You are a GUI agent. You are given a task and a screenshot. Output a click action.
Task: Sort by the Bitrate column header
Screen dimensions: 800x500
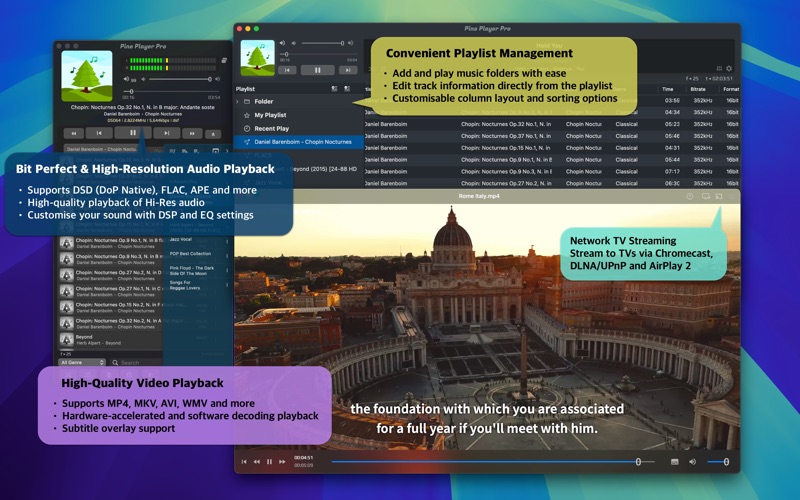click(698, 89)
